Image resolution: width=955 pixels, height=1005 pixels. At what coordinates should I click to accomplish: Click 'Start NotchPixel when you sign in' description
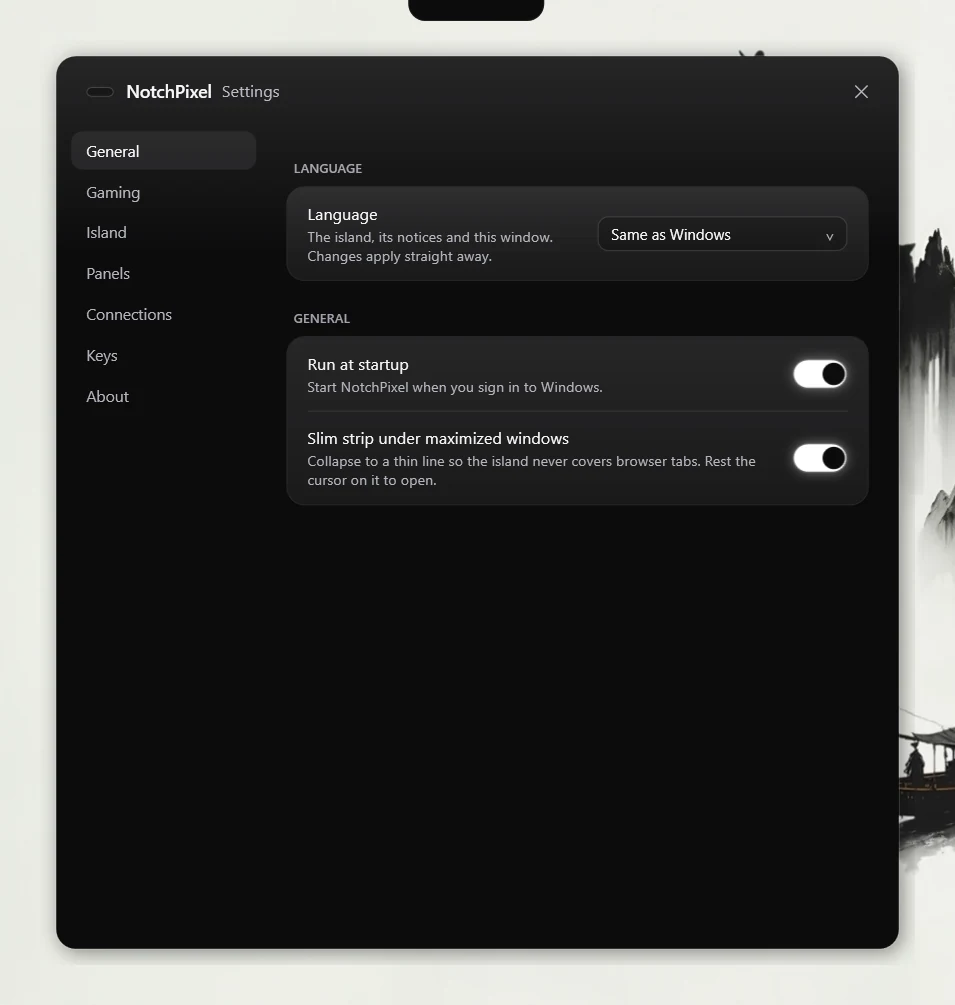coord(454,387)
